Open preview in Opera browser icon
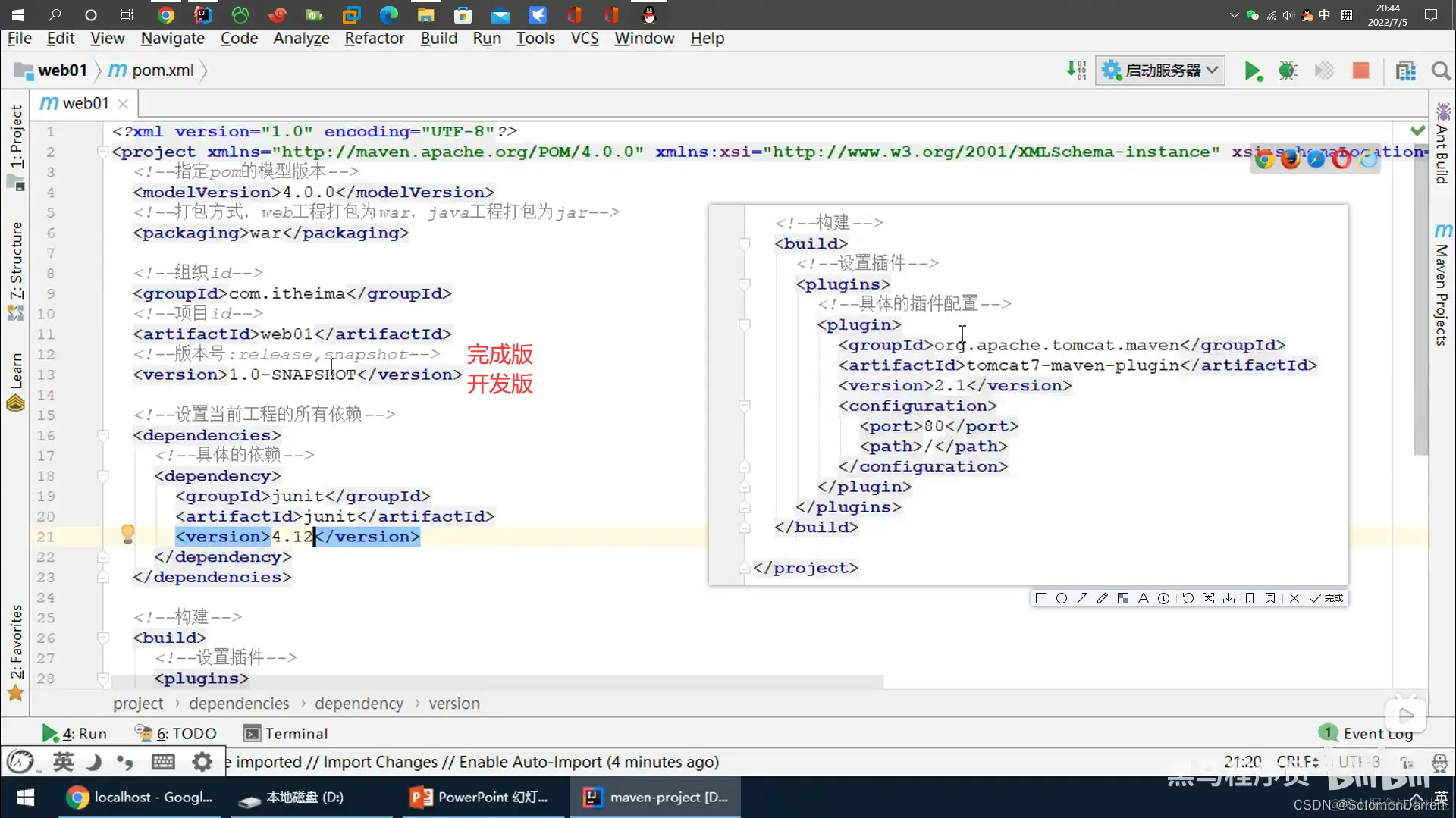This screenshot has width=1456, height=818. point(1341,159)
